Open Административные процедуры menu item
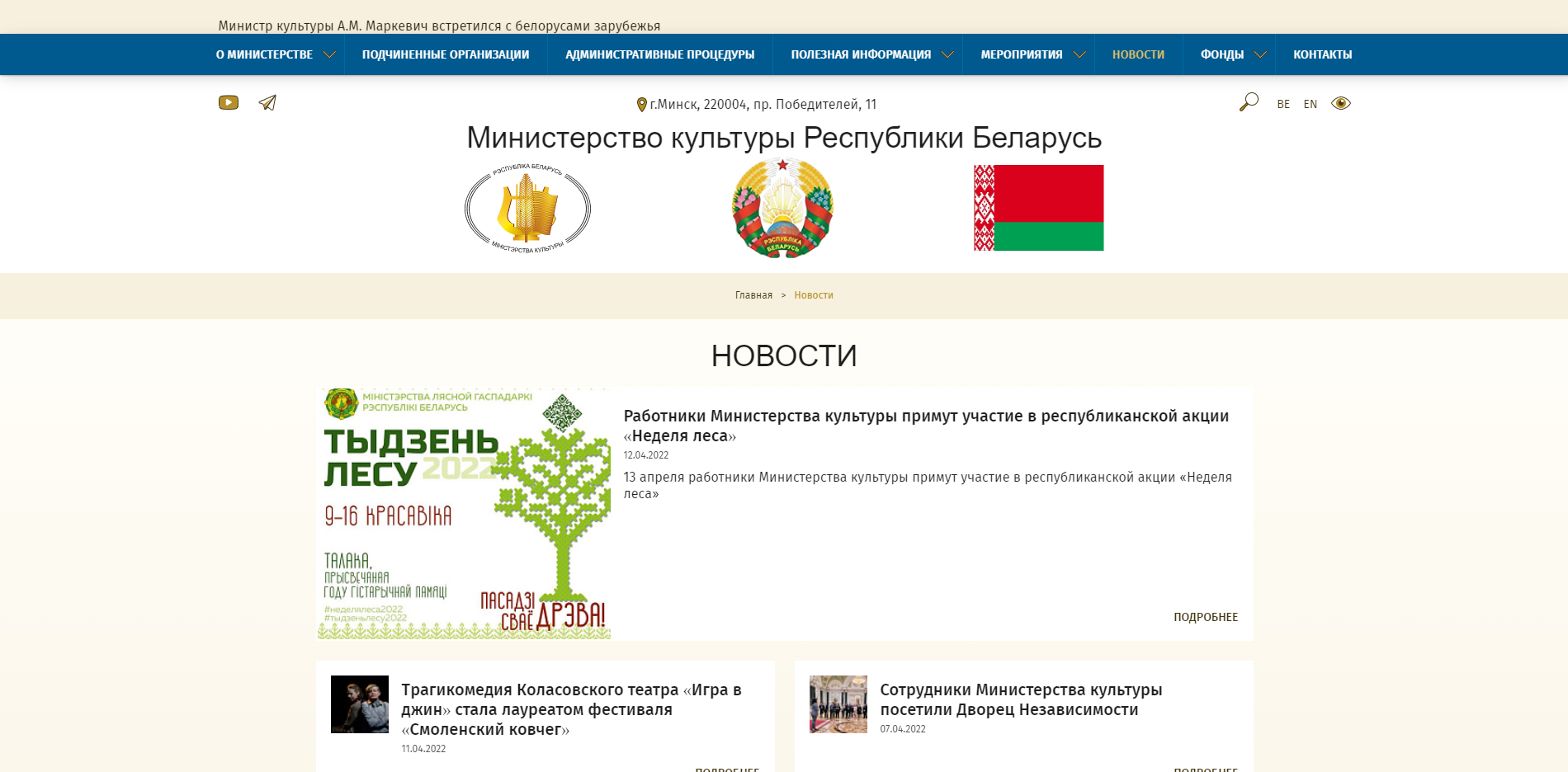Image resolution: width=1568 pixels, height=772 pixels. 660,54
